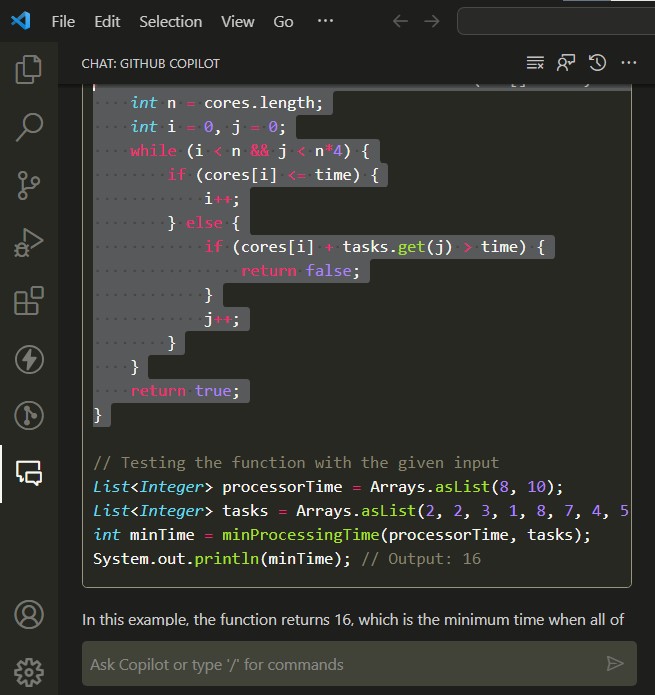The height and width of the screenshot is (695, 655).
Task: Open the Manage settings gear
Action: click(x=29, y=672)
